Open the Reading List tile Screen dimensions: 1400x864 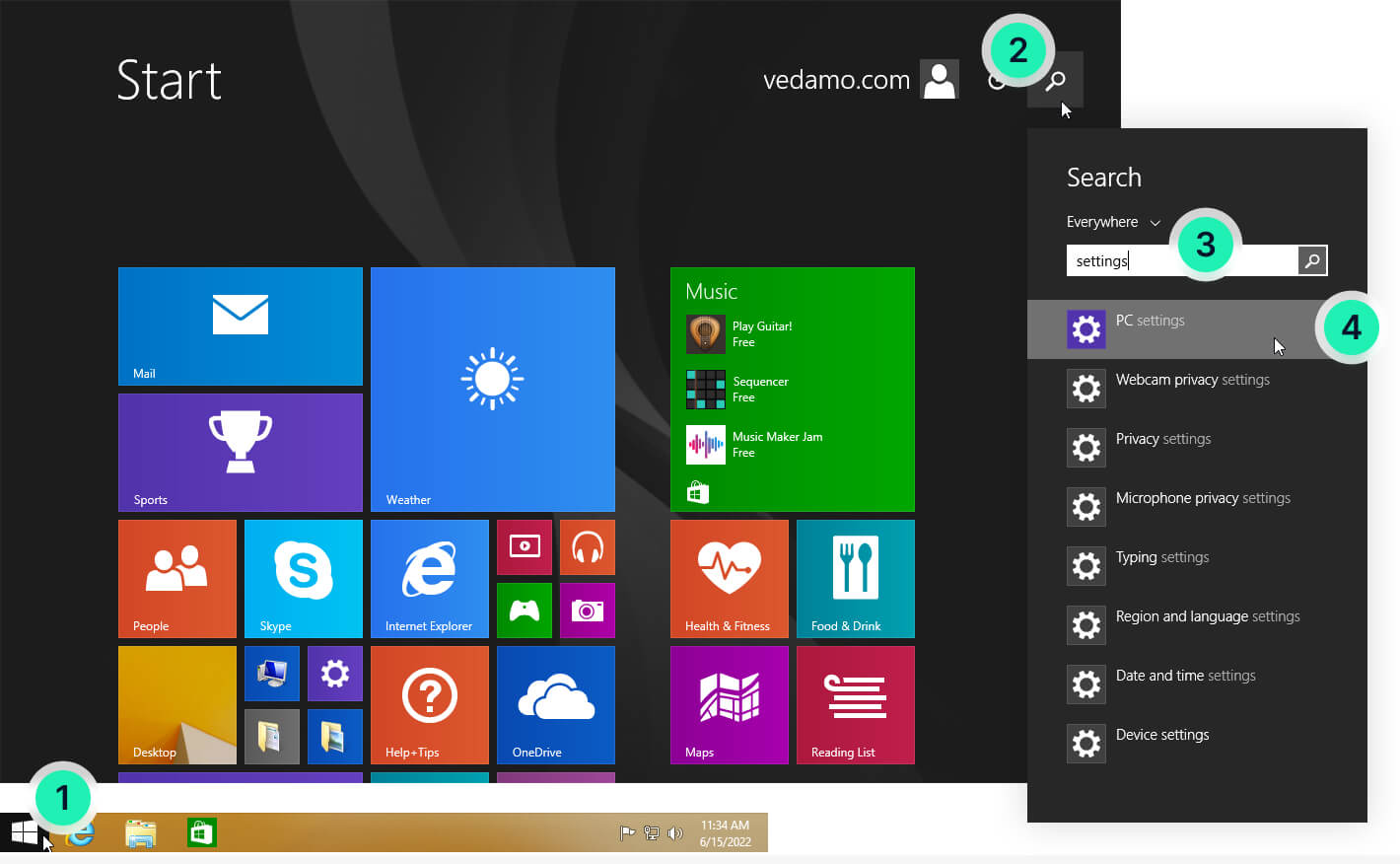(x=856, y=705)
